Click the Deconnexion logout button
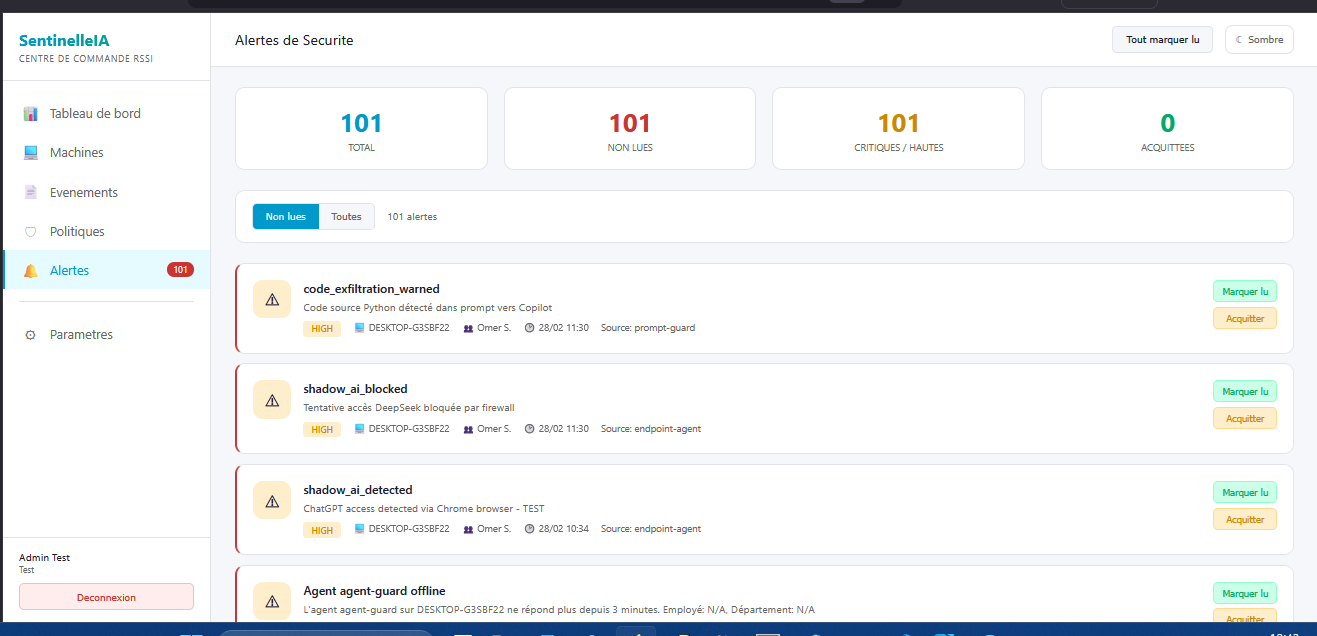 [x=106, y=597]
